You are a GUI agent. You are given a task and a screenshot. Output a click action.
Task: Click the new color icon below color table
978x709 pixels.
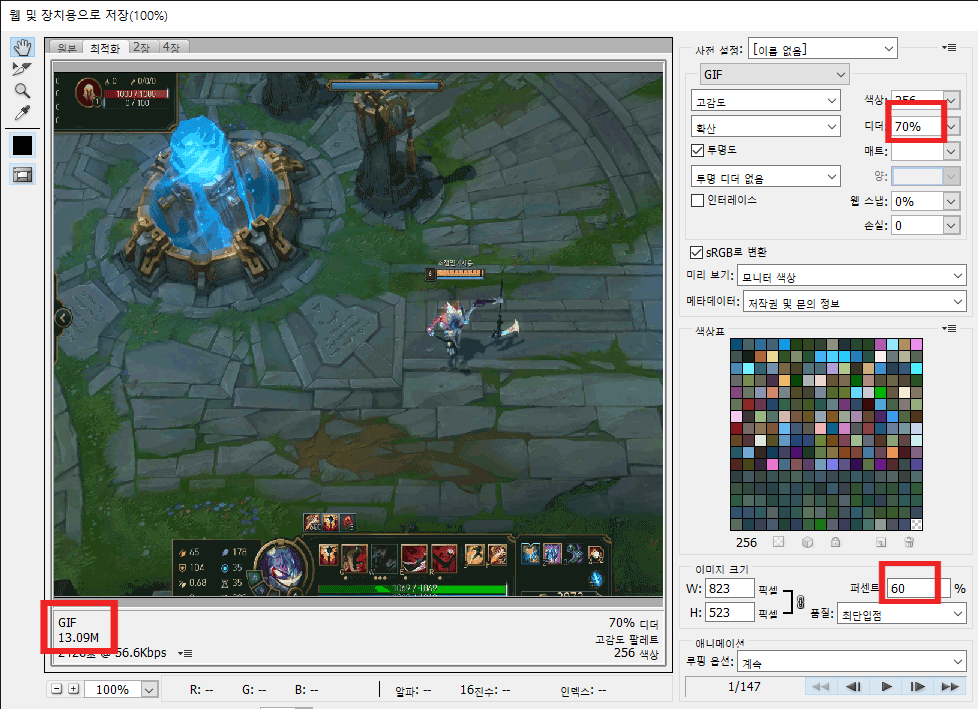point(881,542)
